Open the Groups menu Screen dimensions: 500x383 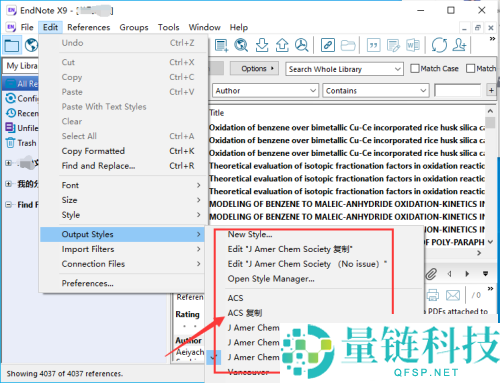pyautogui.click(x=134, y=27)
